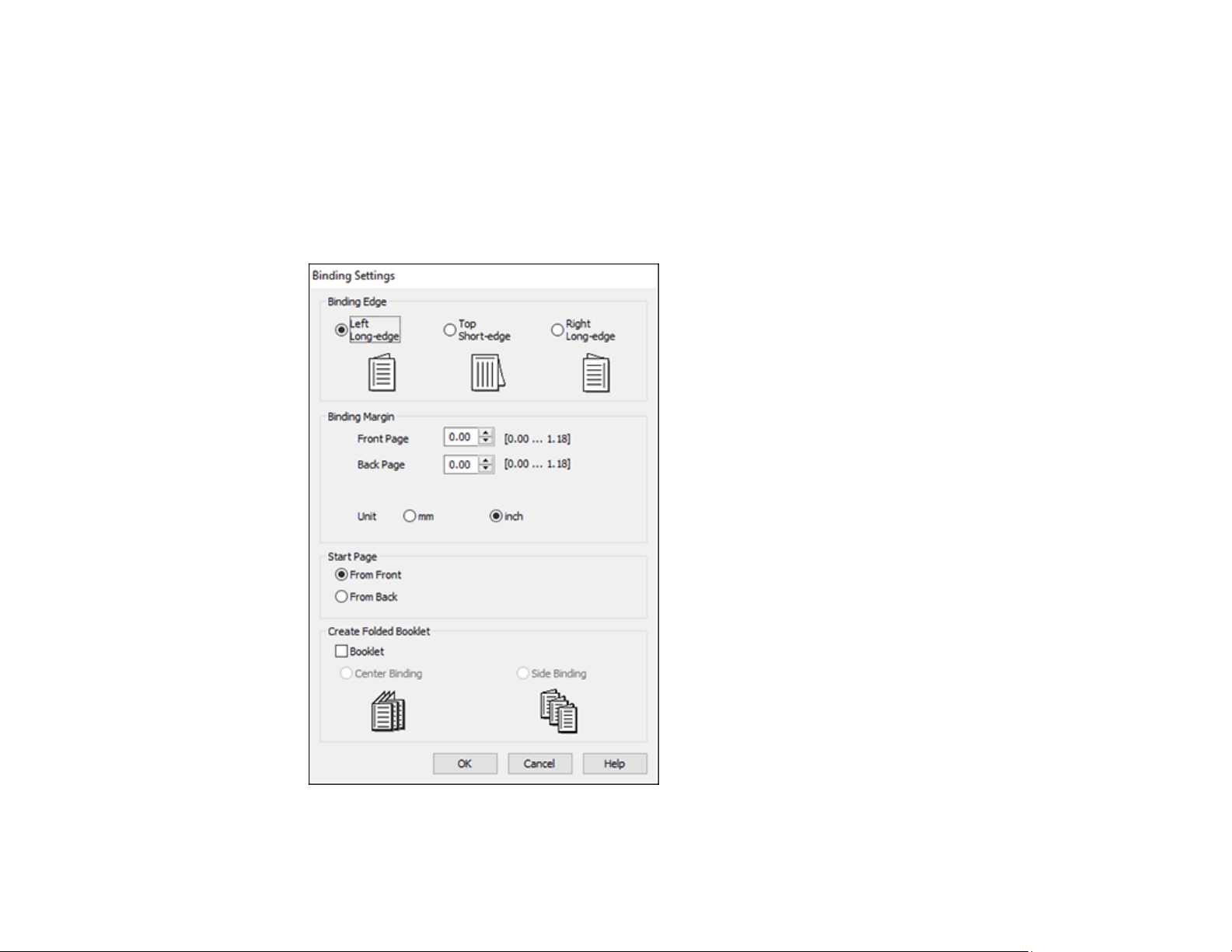The width and height of the screenshot is (1232, 952).
Task: Click Cancel to discard binding settings
Action: click(x=539, y=764)
